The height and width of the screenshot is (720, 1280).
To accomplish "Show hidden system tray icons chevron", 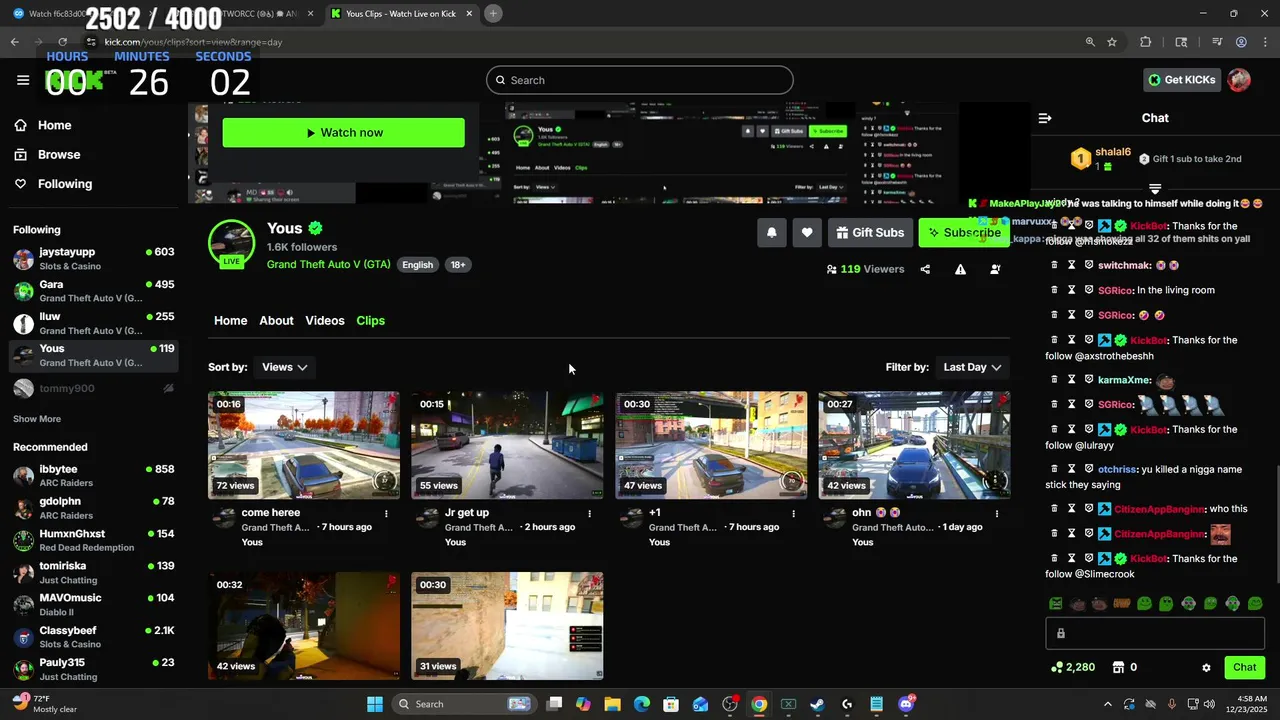I will tap(1107, 704).
